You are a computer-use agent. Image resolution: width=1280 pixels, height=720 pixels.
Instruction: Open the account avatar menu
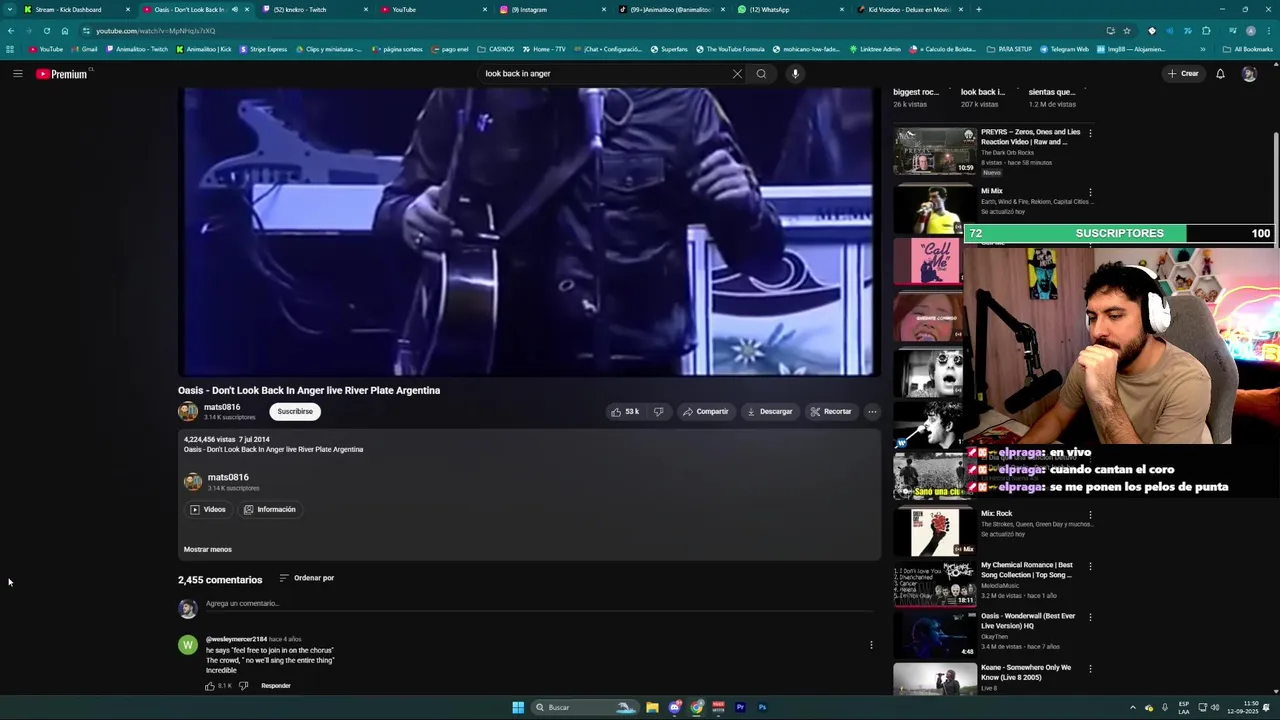click(x=1249, y=73)
